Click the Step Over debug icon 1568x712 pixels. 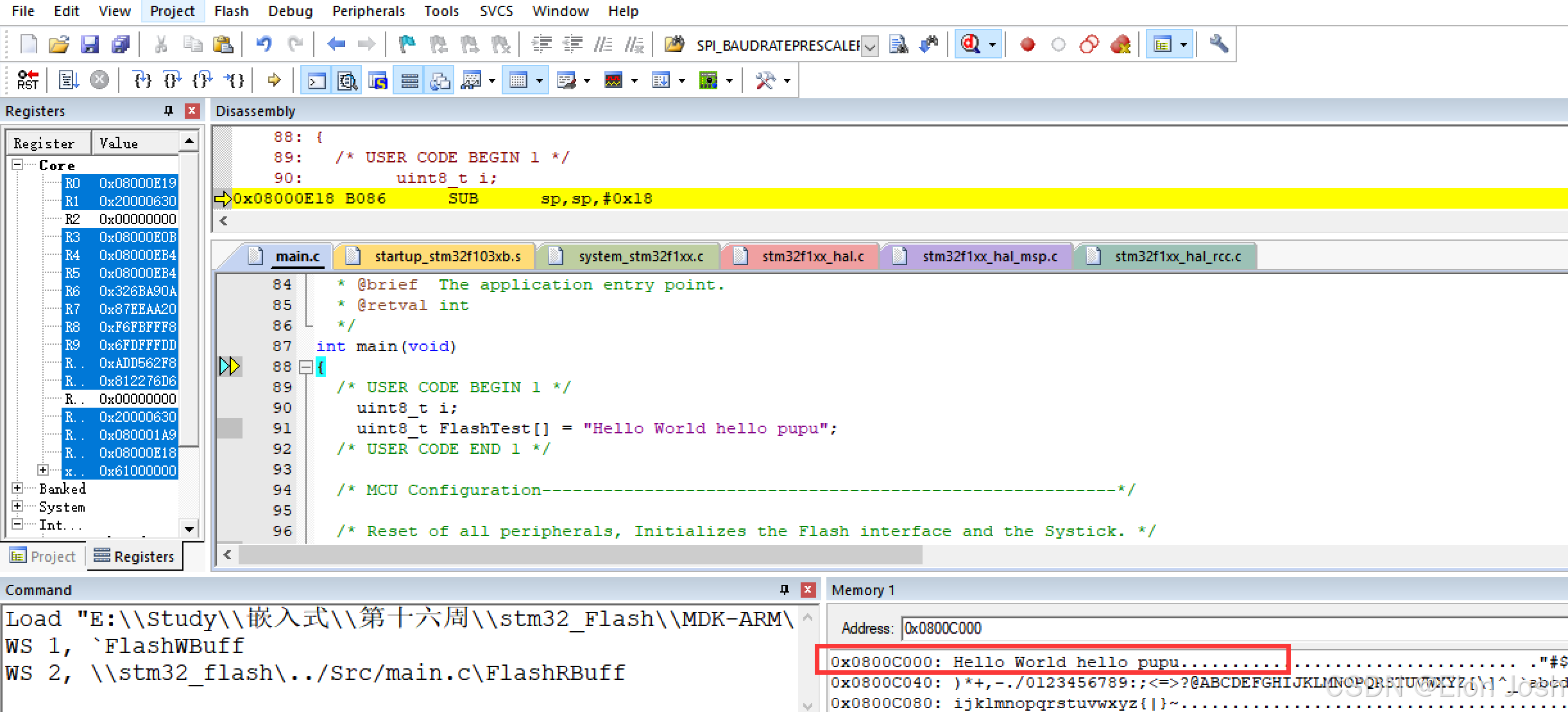(172, 80)
